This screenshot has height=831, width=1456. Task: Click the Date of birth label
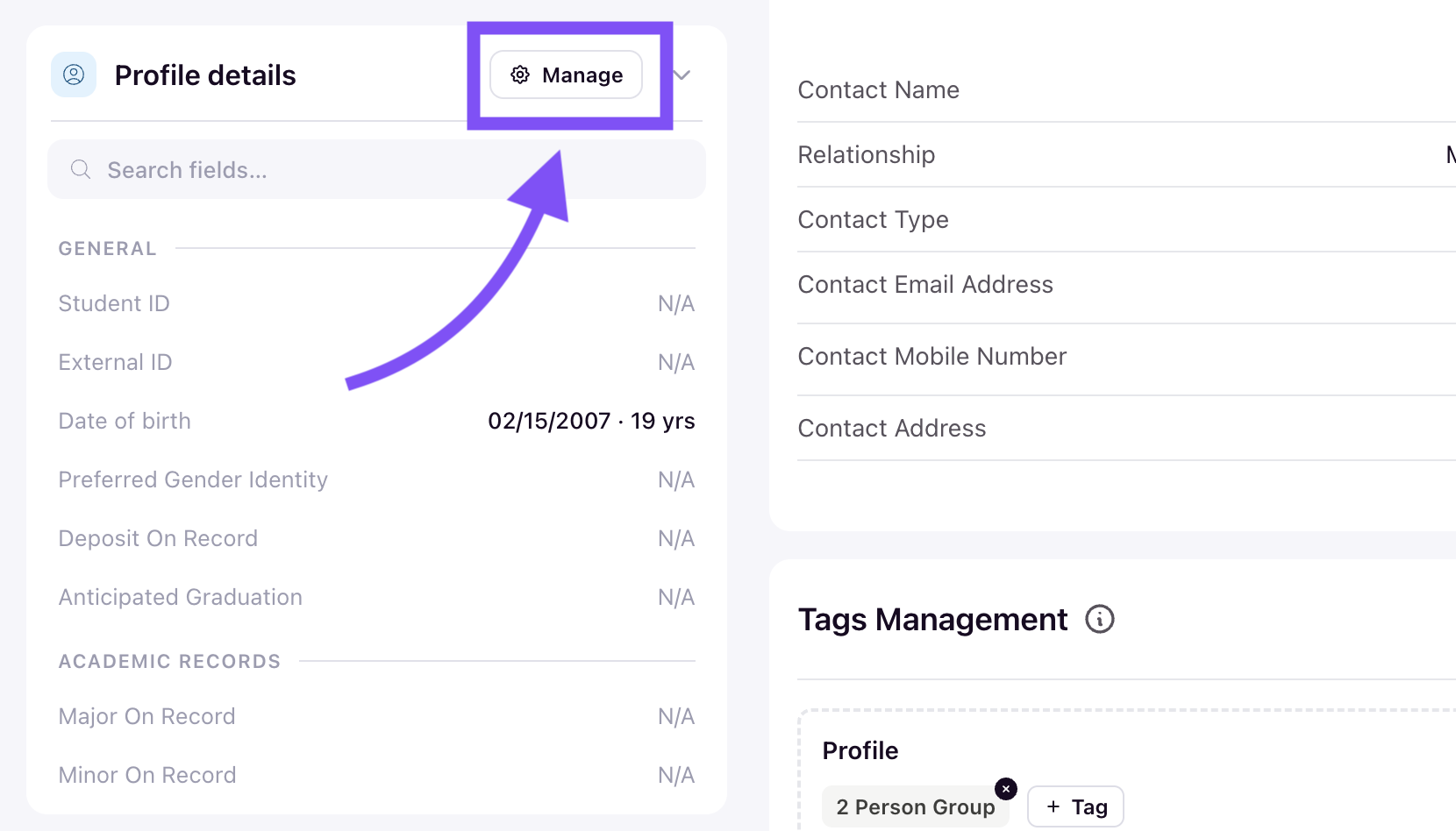point(125,421)
